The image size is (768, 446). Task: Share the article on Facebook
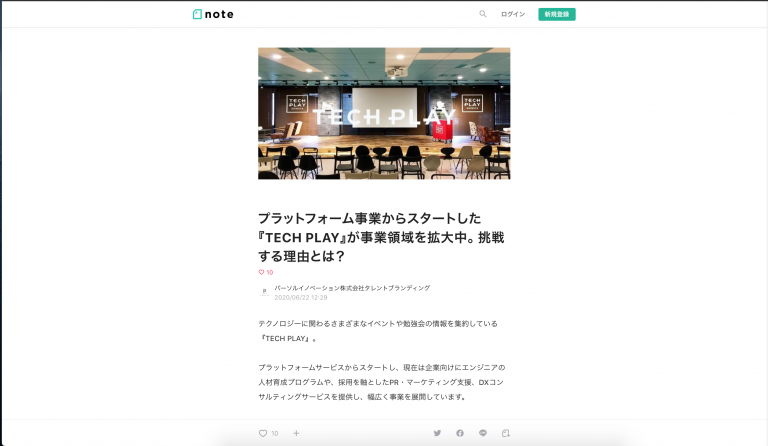460,433
